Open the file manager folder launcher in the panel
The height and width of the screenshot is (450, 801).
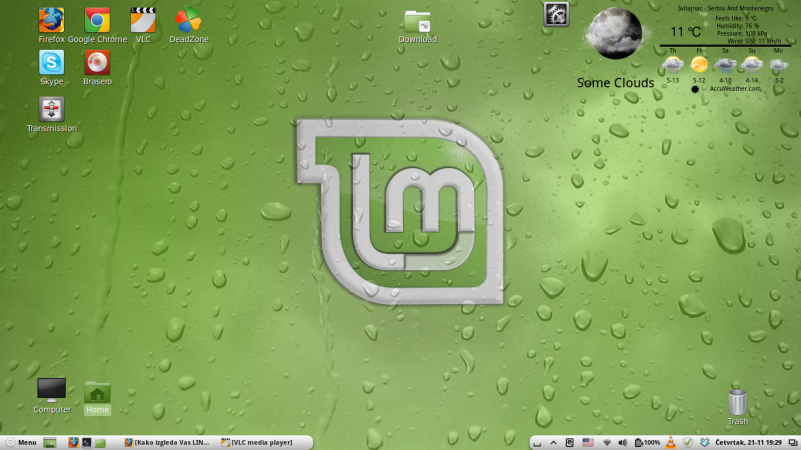(100, 442)
